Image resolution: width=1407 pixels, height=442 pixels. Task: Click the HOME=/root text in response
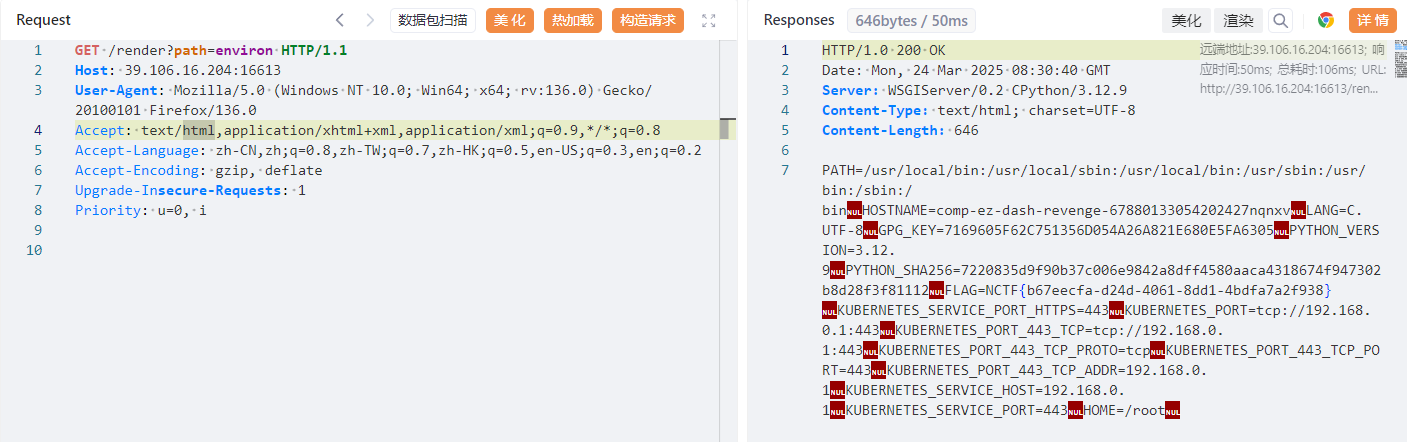coord(1124,410)
